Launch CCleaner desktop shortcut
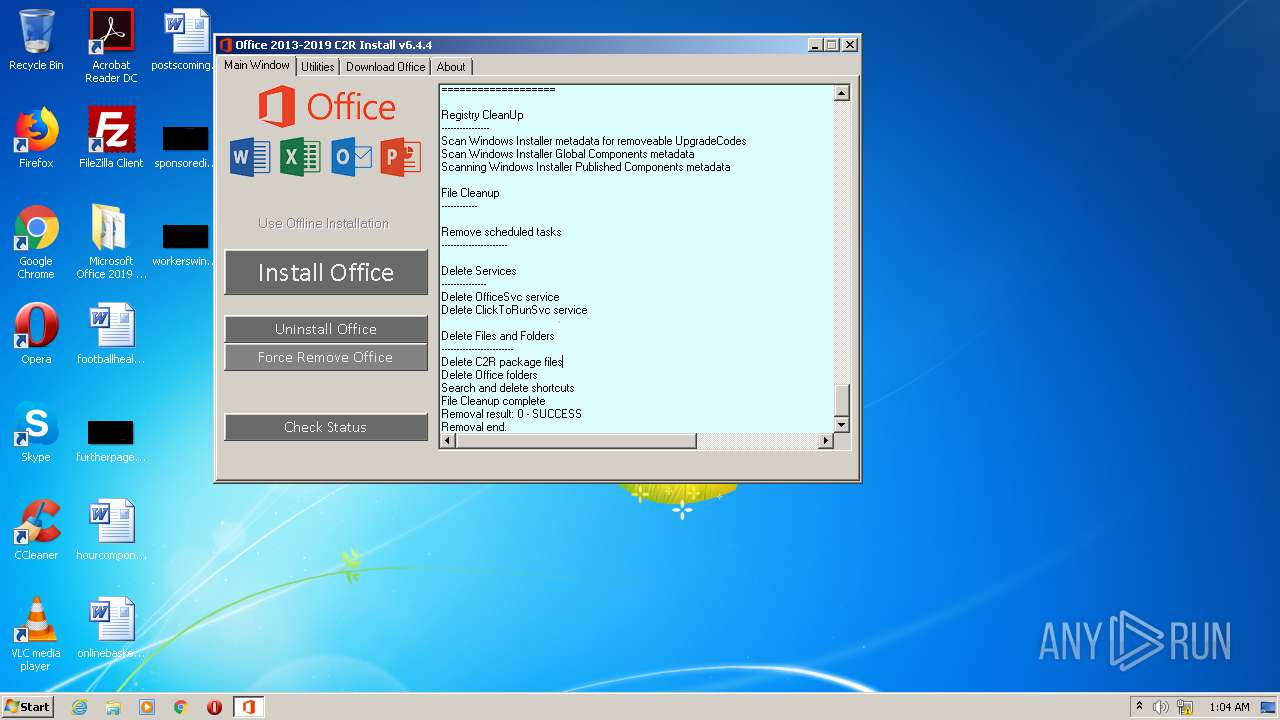This screenshot has width=1280, height=720. (36, 530)
